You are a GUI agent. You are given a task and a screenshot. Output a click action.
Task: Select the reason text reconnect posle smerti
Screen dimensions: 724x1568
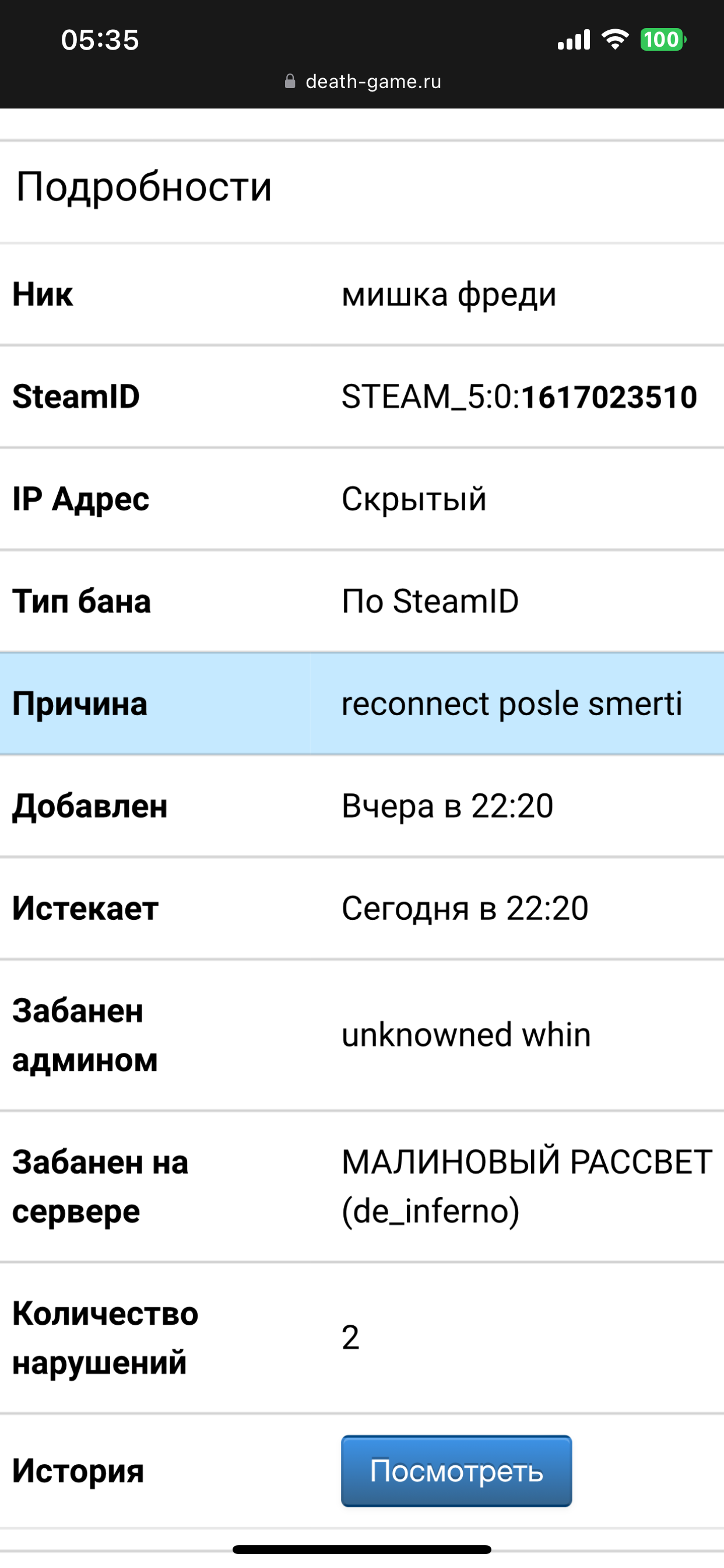coord(512,703)
